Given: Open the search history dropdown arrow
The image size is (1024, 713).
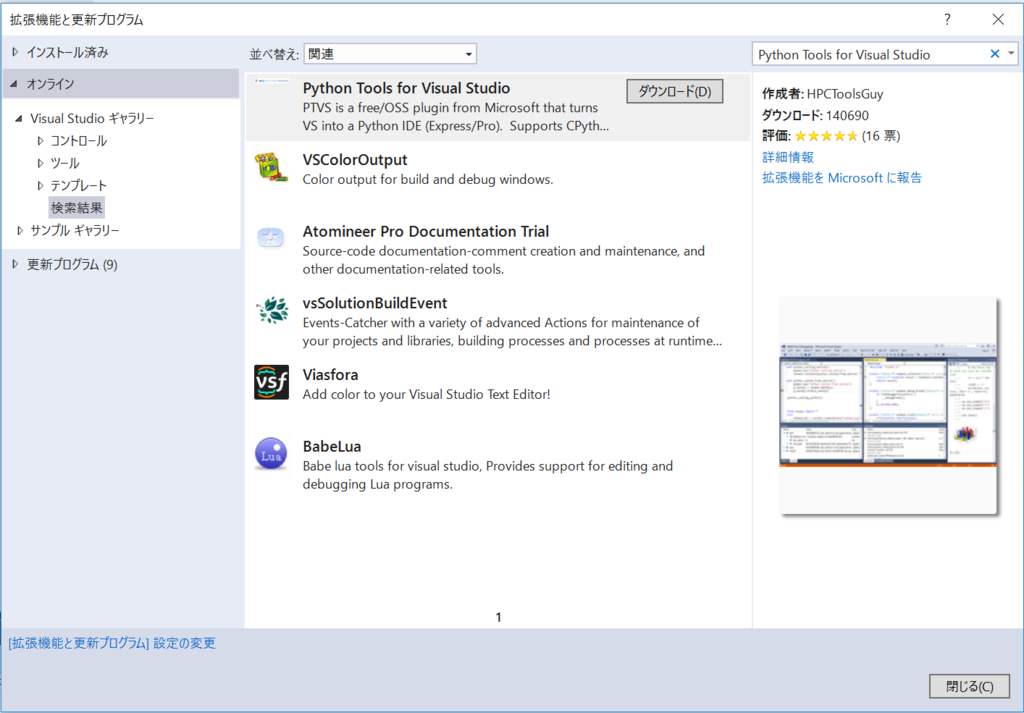Looking at the screenshot, I should pyautogui.click(x=1011, y=54).
